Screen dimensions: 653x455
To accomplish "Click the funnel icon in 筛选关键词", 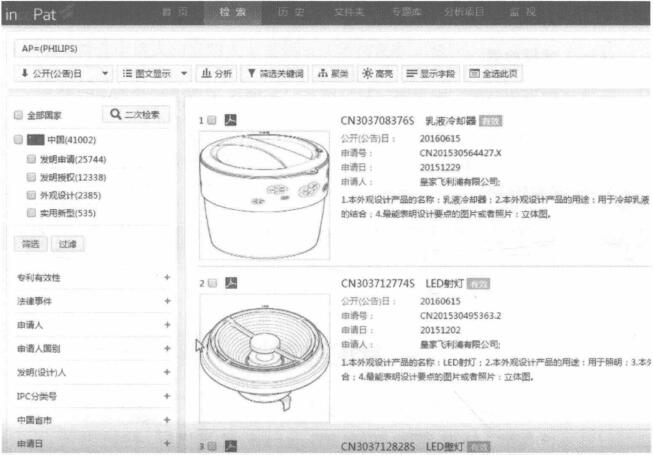I will tap(252, 73).
